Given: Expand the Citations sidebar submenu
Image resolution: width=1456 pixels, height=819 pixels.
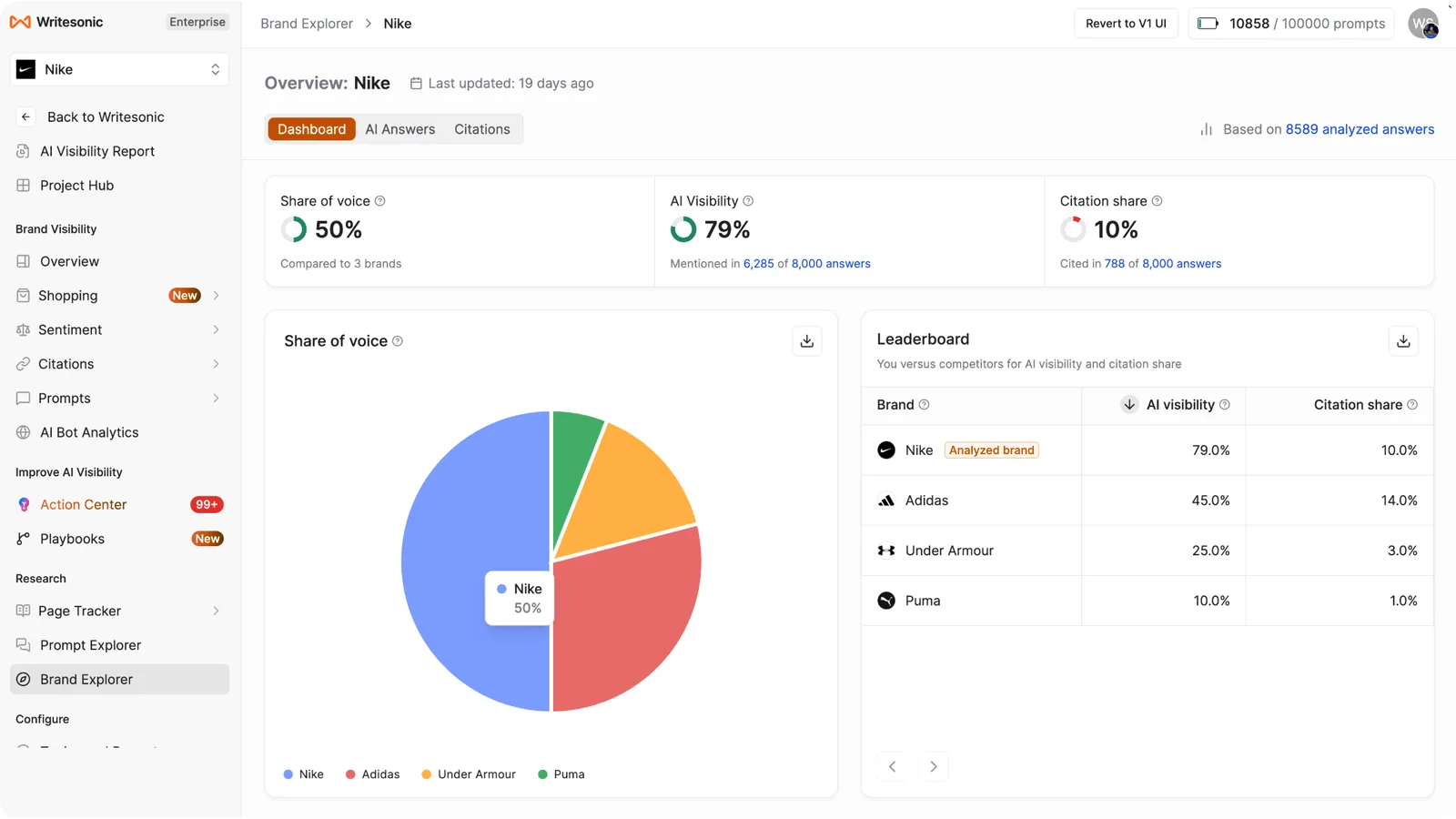Looking at the screenshot, I should 216,364.
